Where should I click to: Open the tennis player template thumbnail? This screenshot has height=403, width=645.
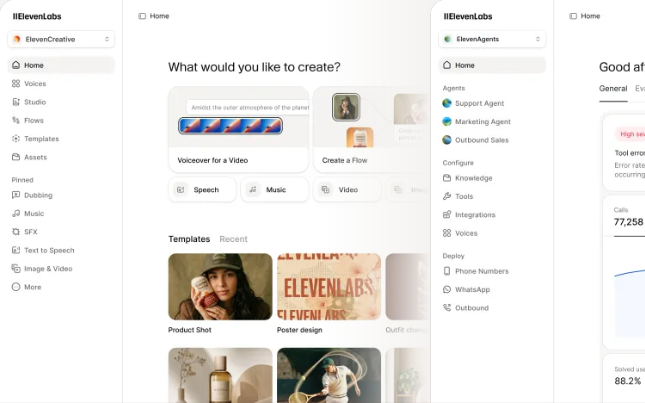[329, 375]
